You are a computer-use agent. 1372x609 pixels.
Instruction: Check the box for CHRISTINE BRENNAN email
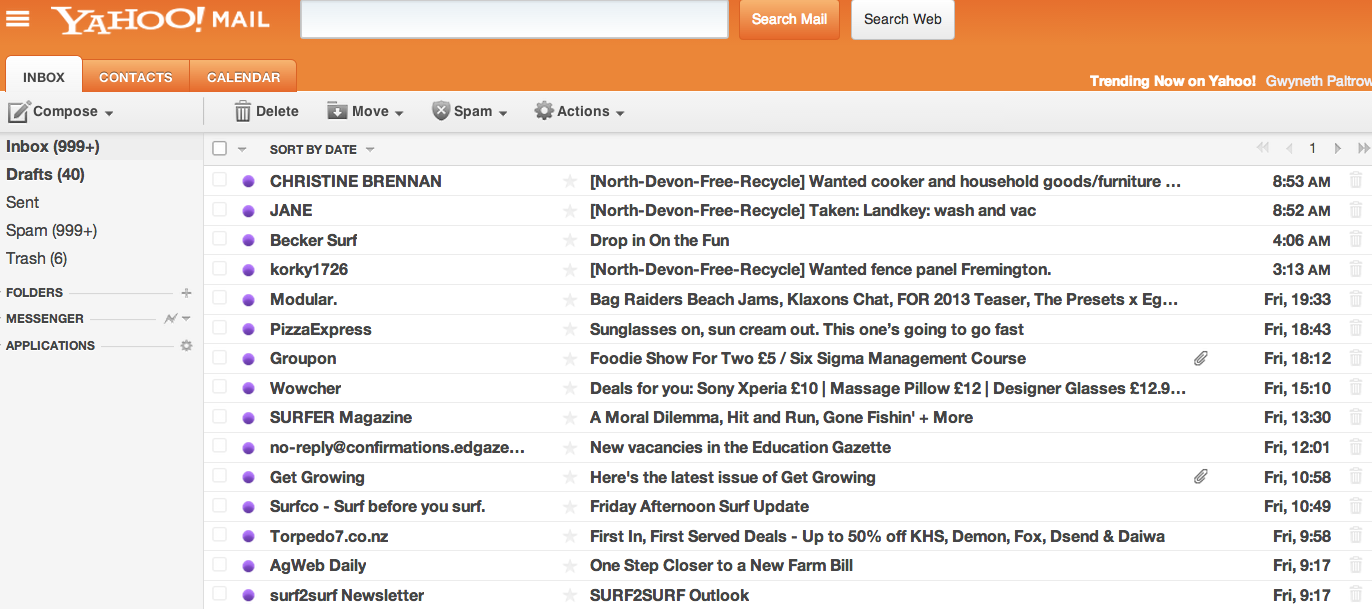[x=220, y=181]
